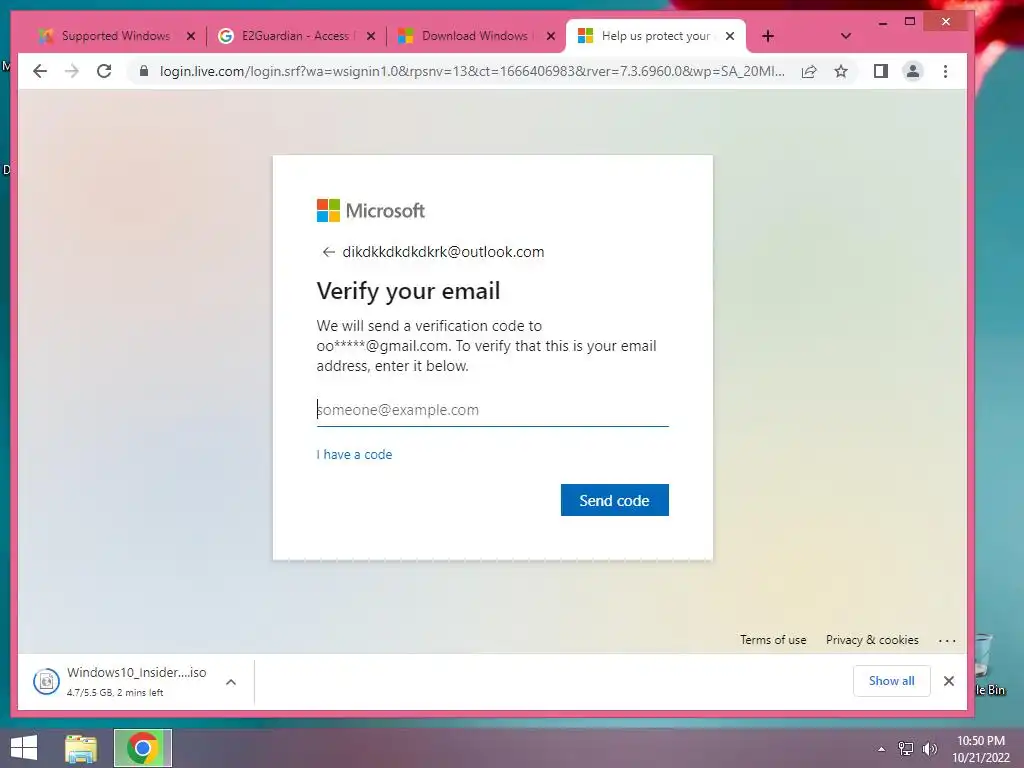Open the Chrome side panel

coord(880,71)
